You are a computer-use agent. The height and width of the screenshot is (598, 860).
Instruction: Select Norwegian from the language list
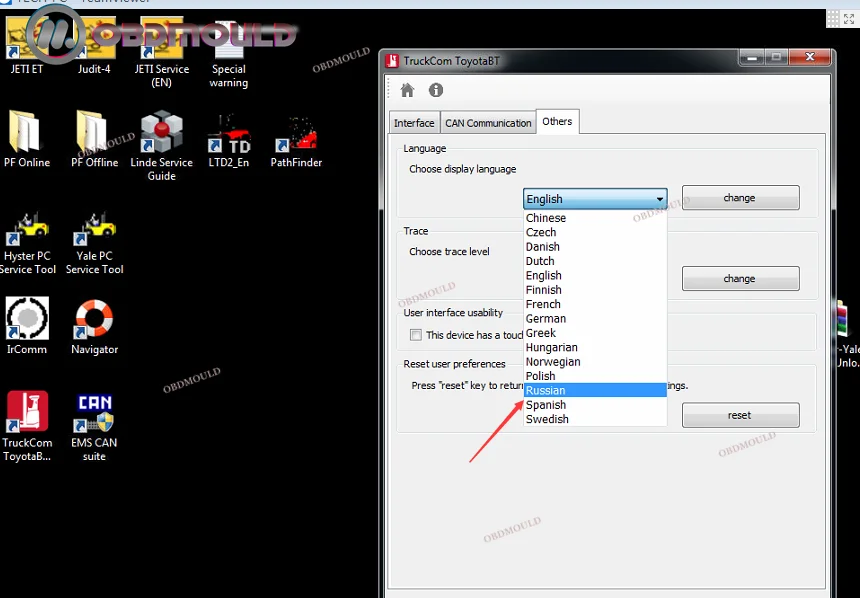point(595,362)
